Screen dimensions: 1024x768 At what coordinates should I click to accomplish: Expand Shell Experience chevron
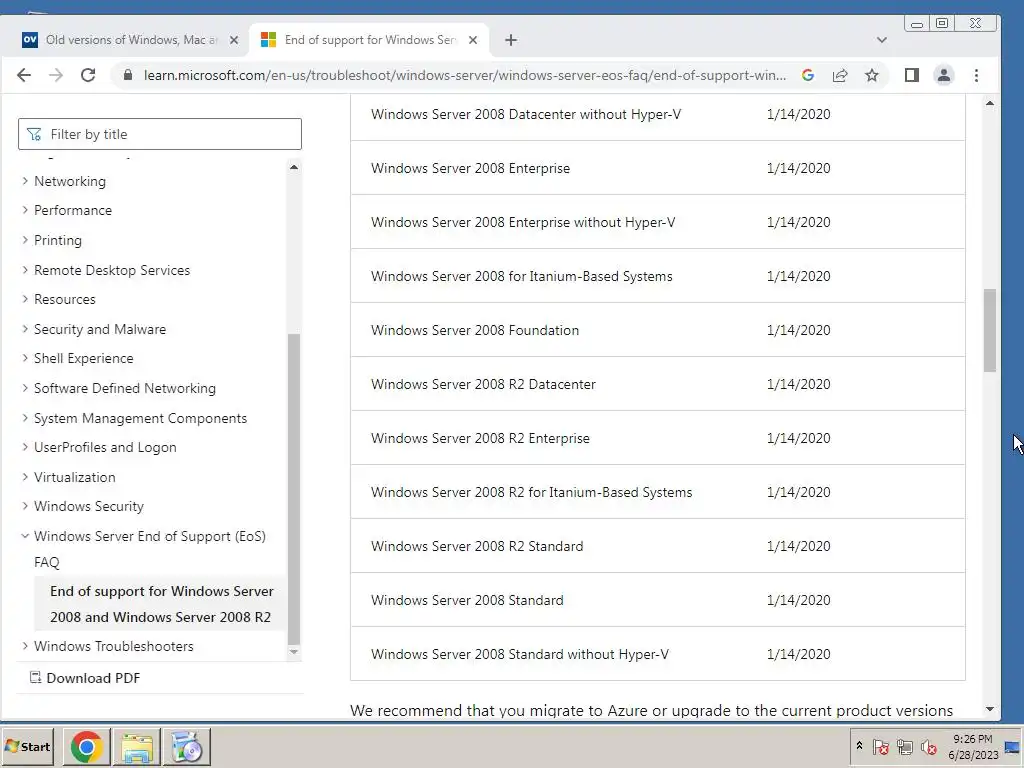25,358
